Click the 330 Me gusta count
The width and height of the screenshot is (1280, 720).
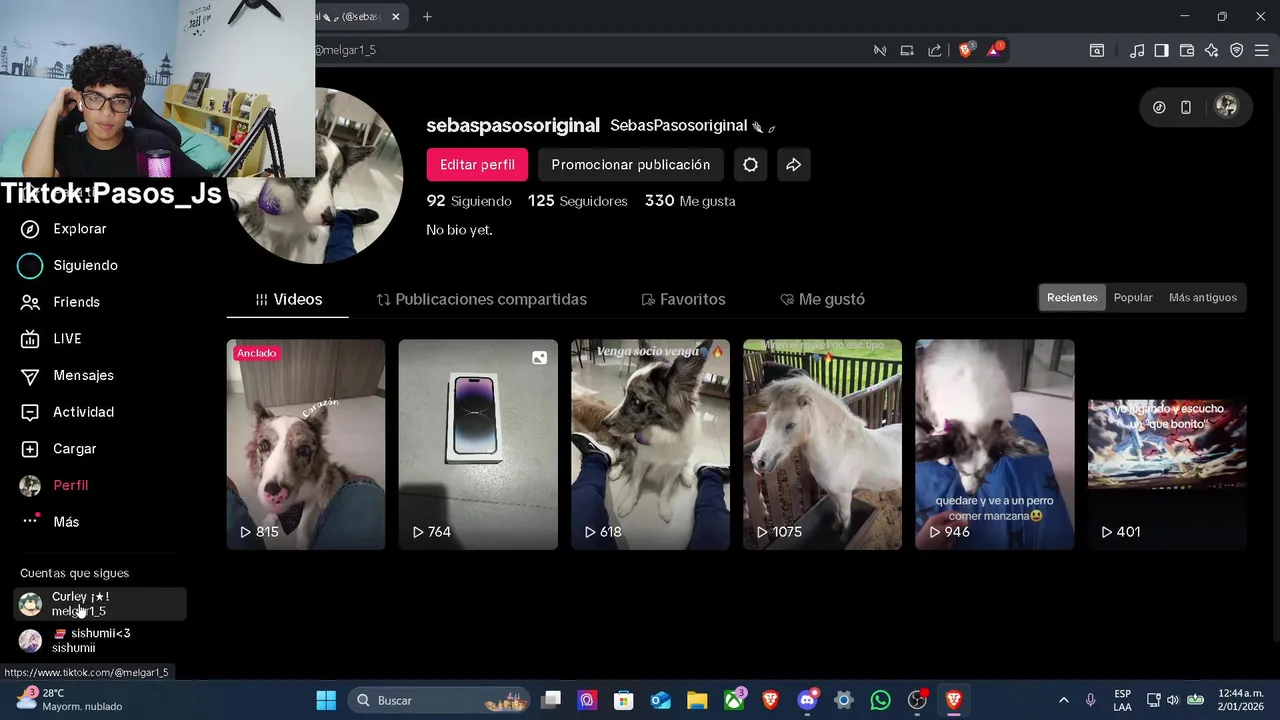pos(690,201)
